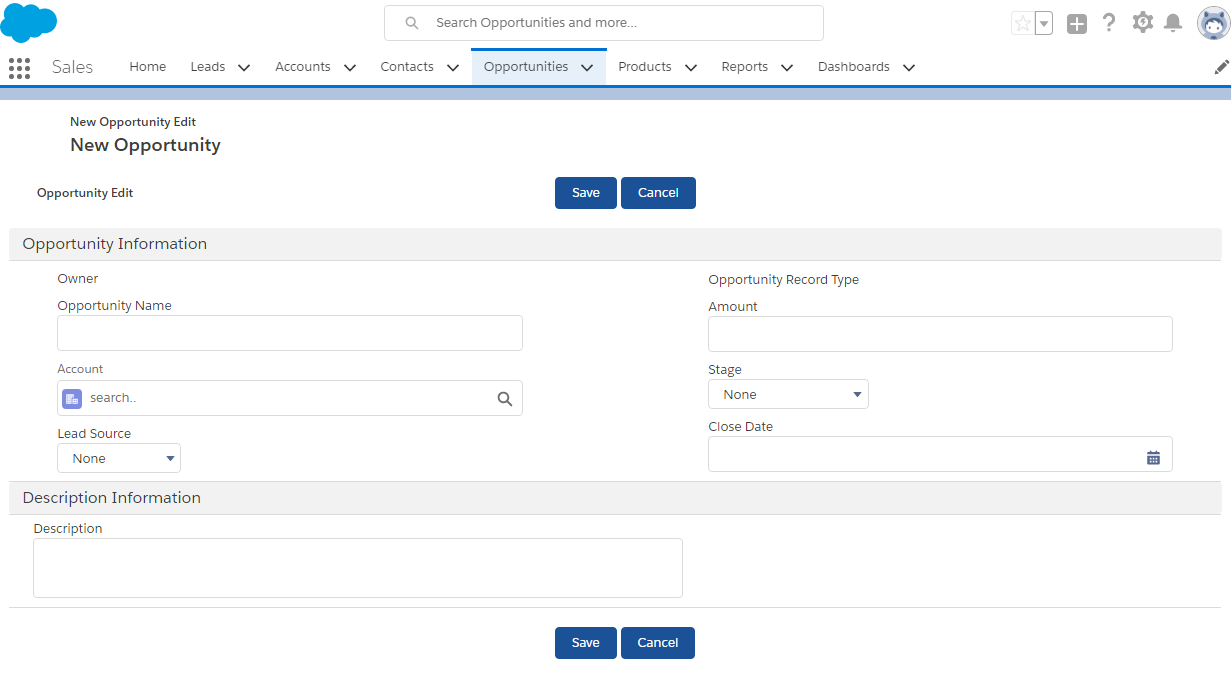
Task: Click the favorites star icon
Action: click(1022, 23)
